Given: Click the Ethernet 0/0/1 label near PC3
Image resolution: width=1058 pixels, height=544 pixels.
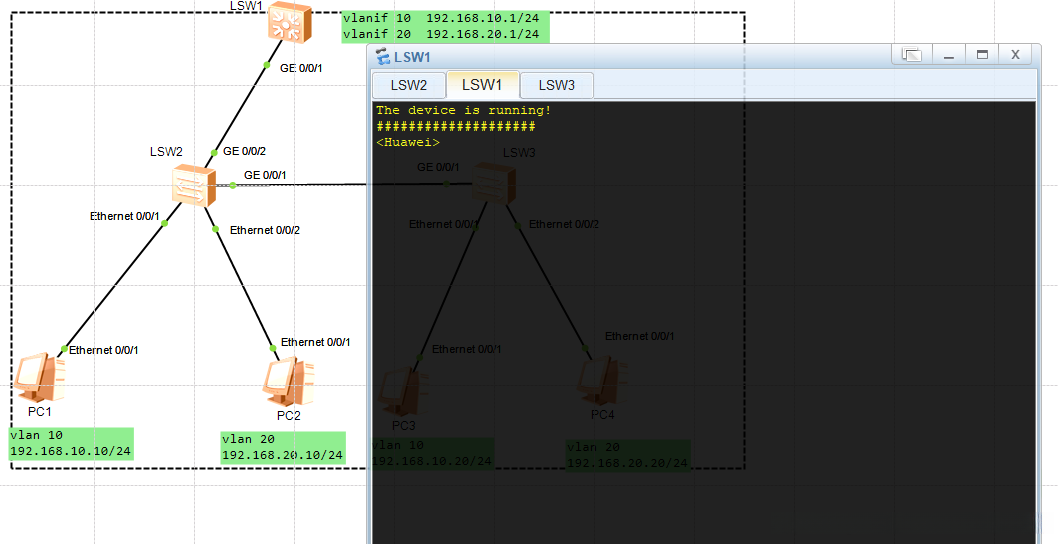Looking at the screenshot, I should point(467,349).
